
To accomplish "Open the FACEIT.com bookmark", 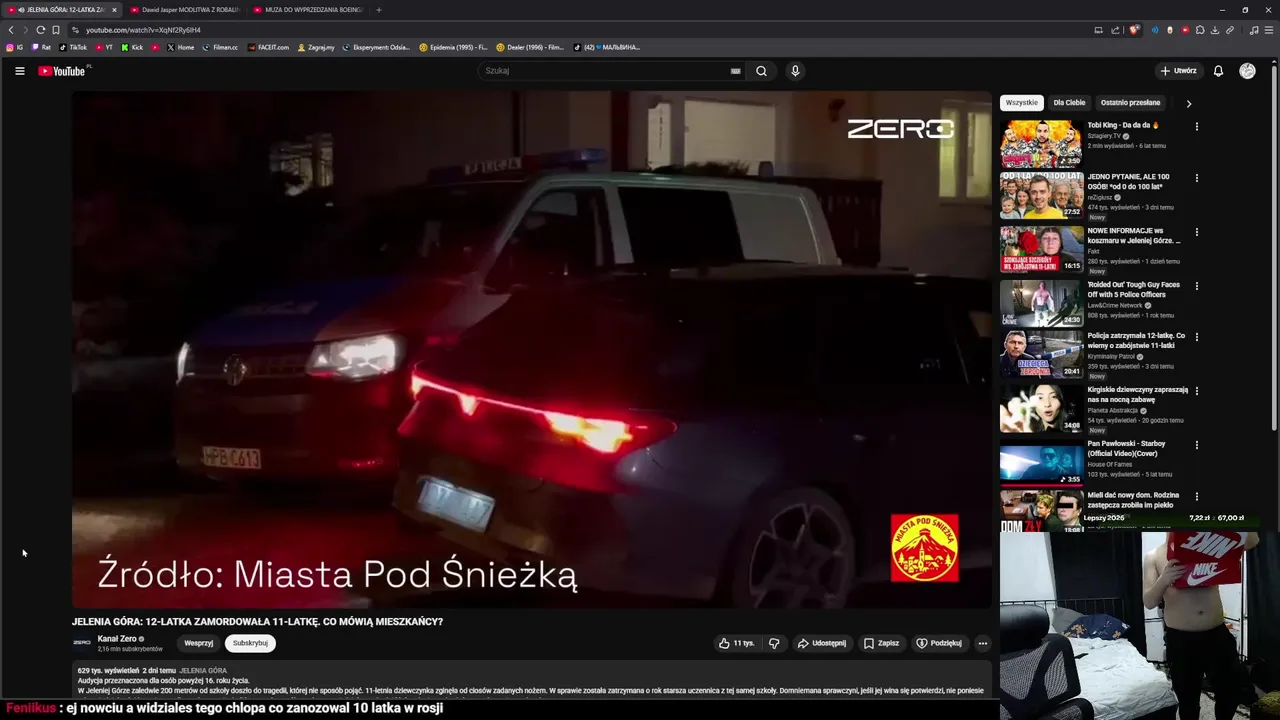I will tap(268, 47).
